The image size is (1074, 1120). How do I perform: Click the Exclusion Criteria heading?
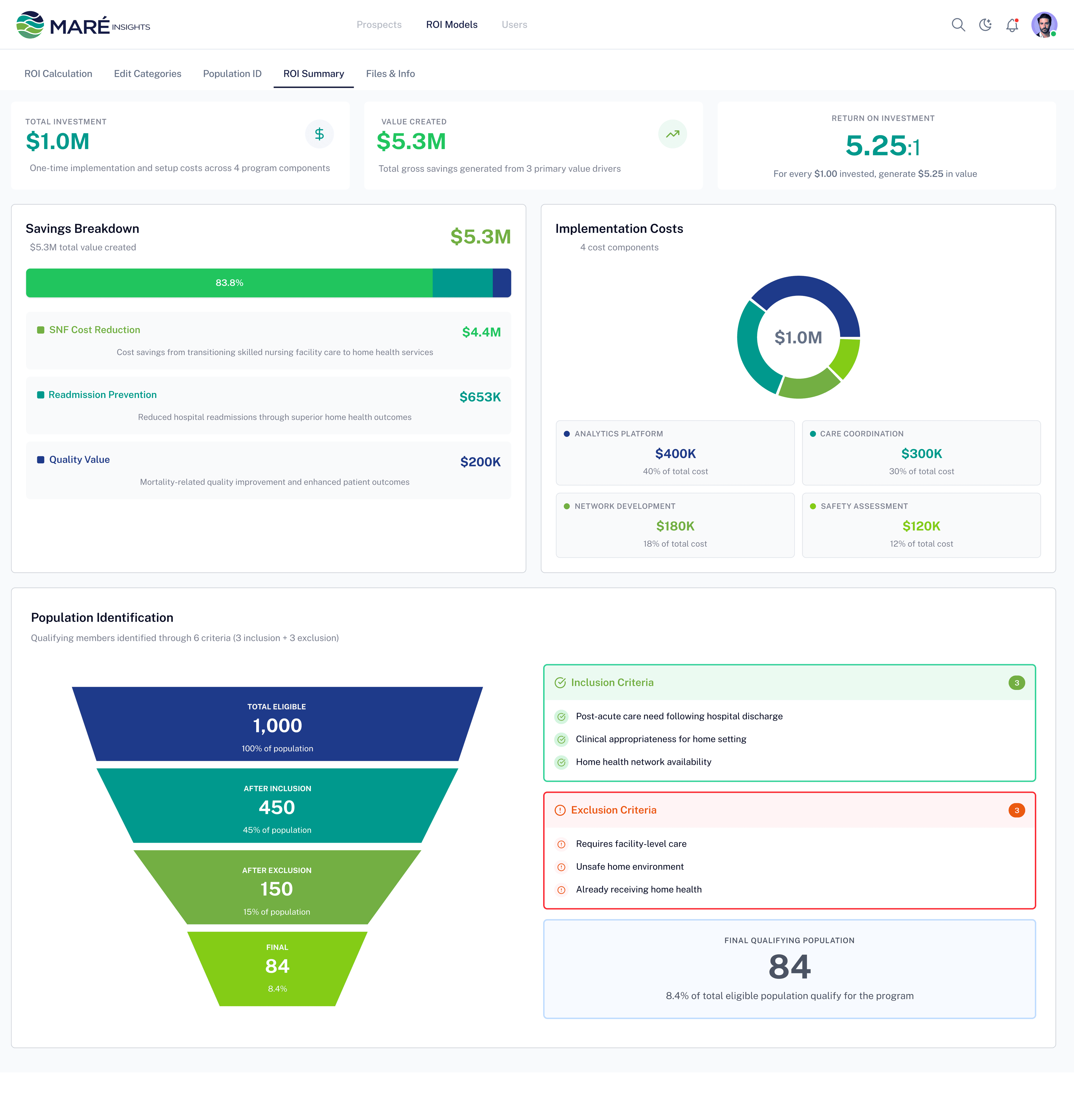(x=614, y=810)
